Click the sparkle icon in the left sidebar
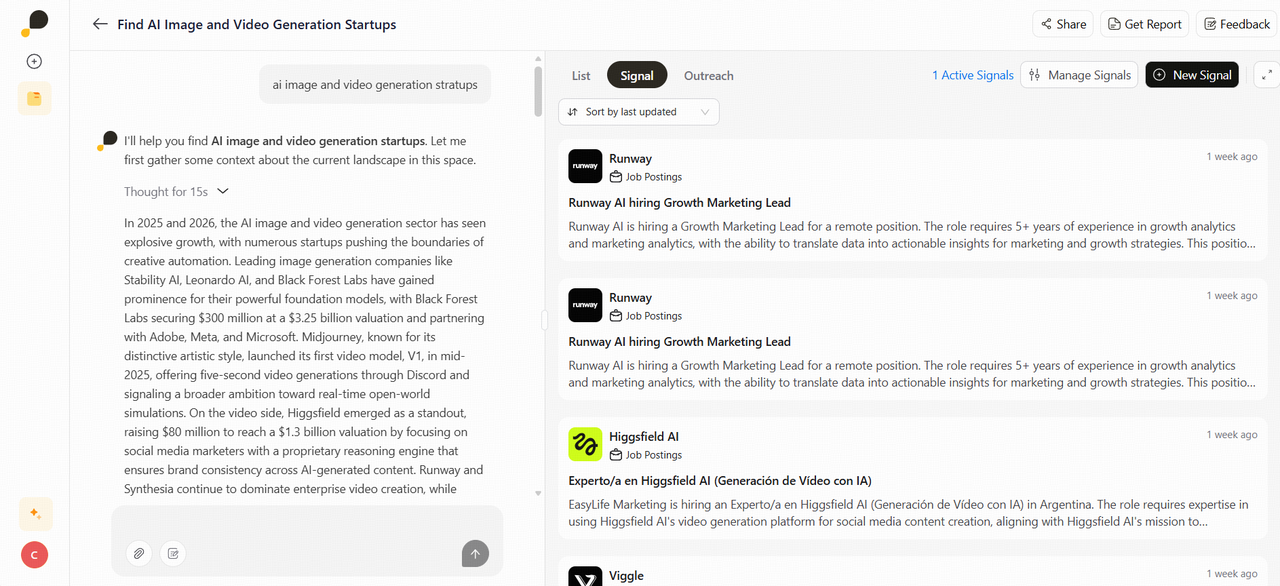Image resolution: width=1280 pixels, height=586 pixels. (x=35, y=514)
